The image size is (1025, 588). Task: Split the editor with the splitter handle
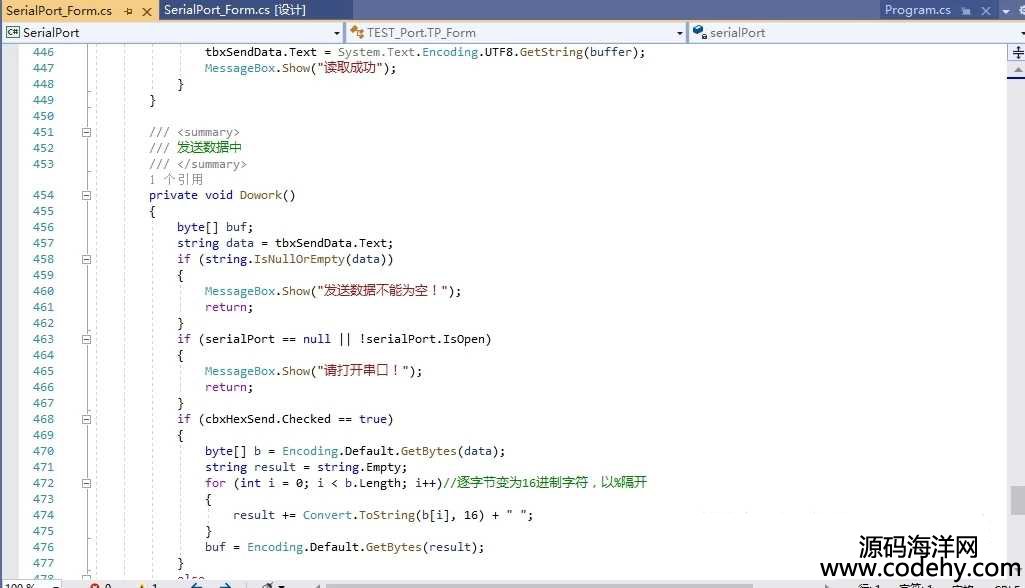tap(1018, 52)
